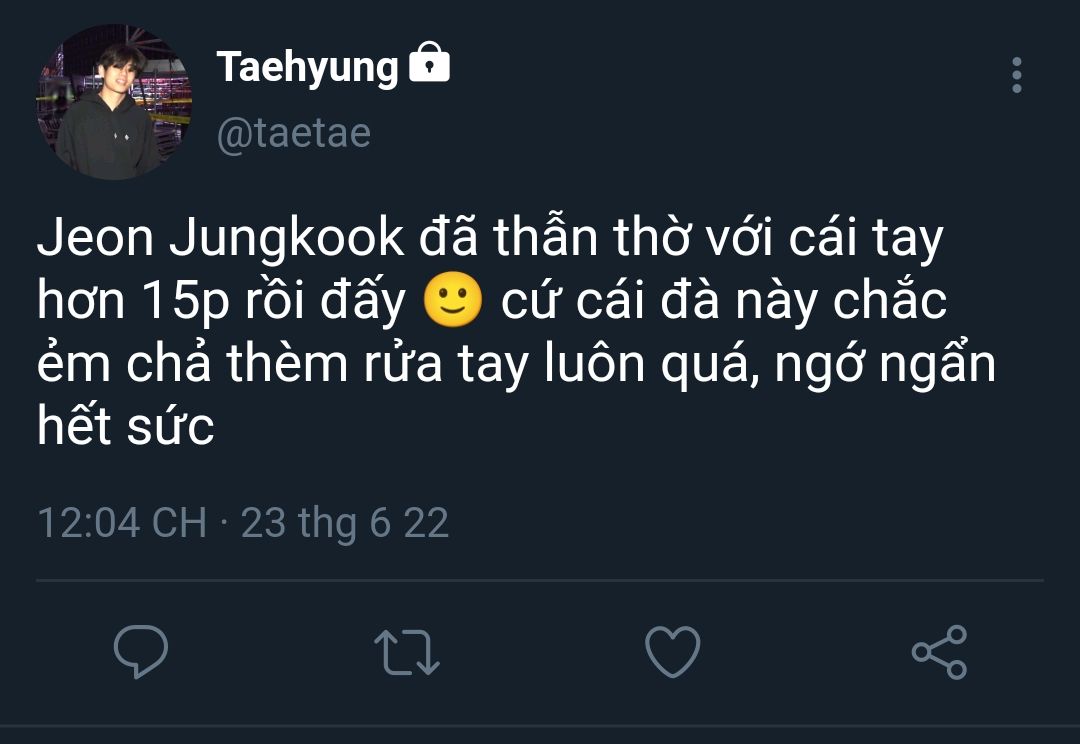The image size is (1080, 744).
Task: Reply to Taehyung's tweet
Action: 141,652
